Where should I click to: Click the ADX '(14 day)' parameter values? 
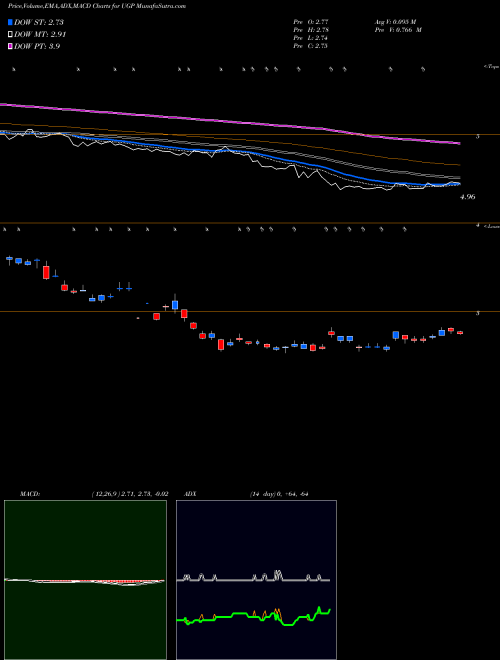pos(278,494)
